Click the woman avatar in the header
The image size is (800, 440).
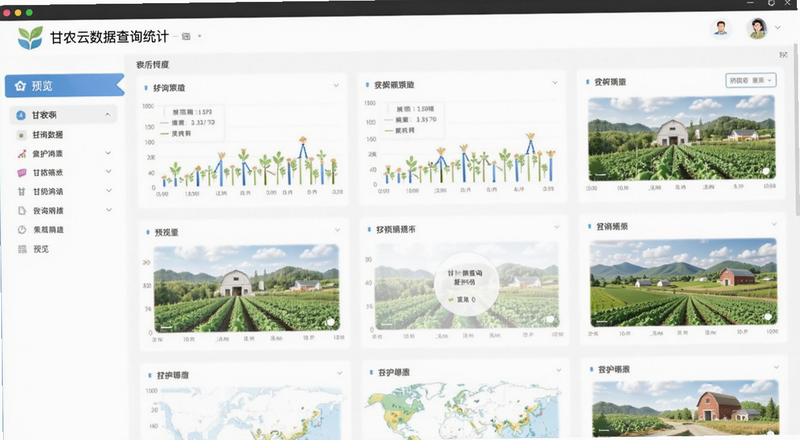tap(758, 28)
